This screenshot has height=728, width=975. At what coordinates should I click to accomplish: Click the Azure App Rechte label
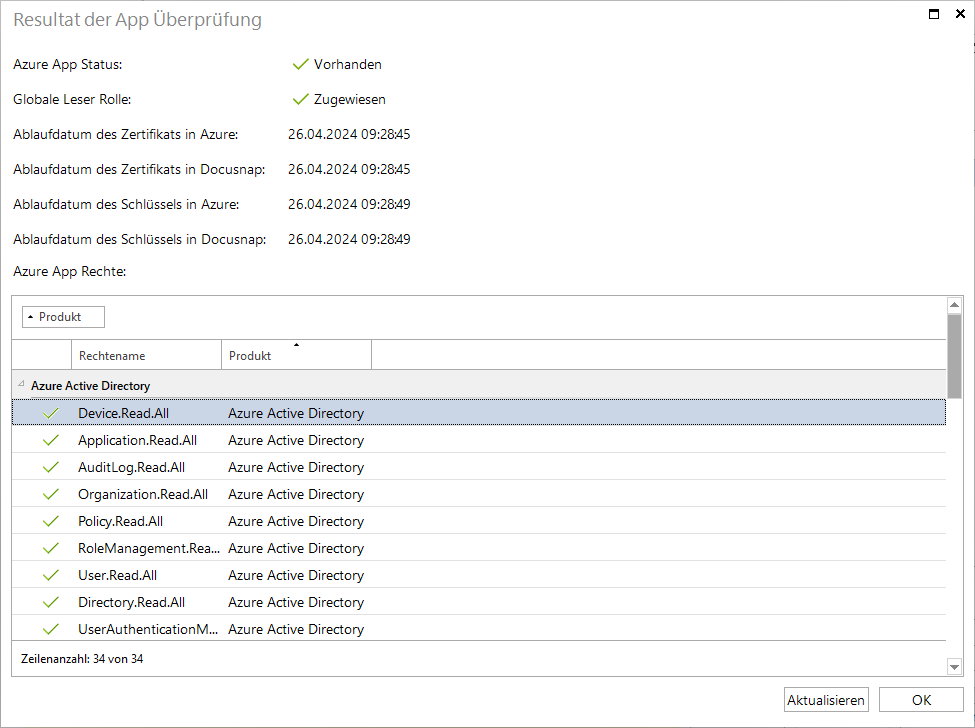70,272
